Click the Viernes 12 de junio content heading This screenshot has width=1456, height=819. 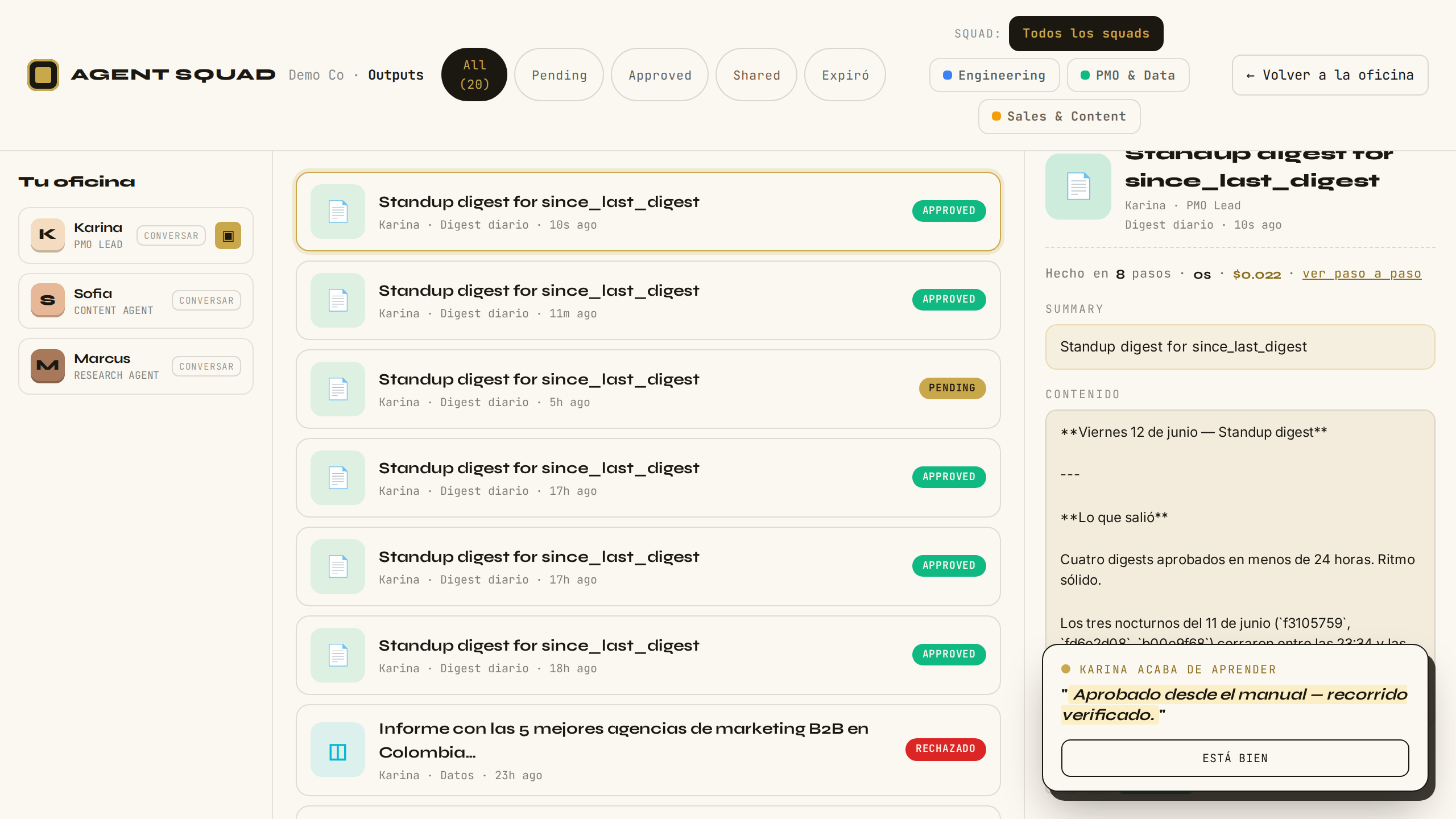click(1194, 432)
